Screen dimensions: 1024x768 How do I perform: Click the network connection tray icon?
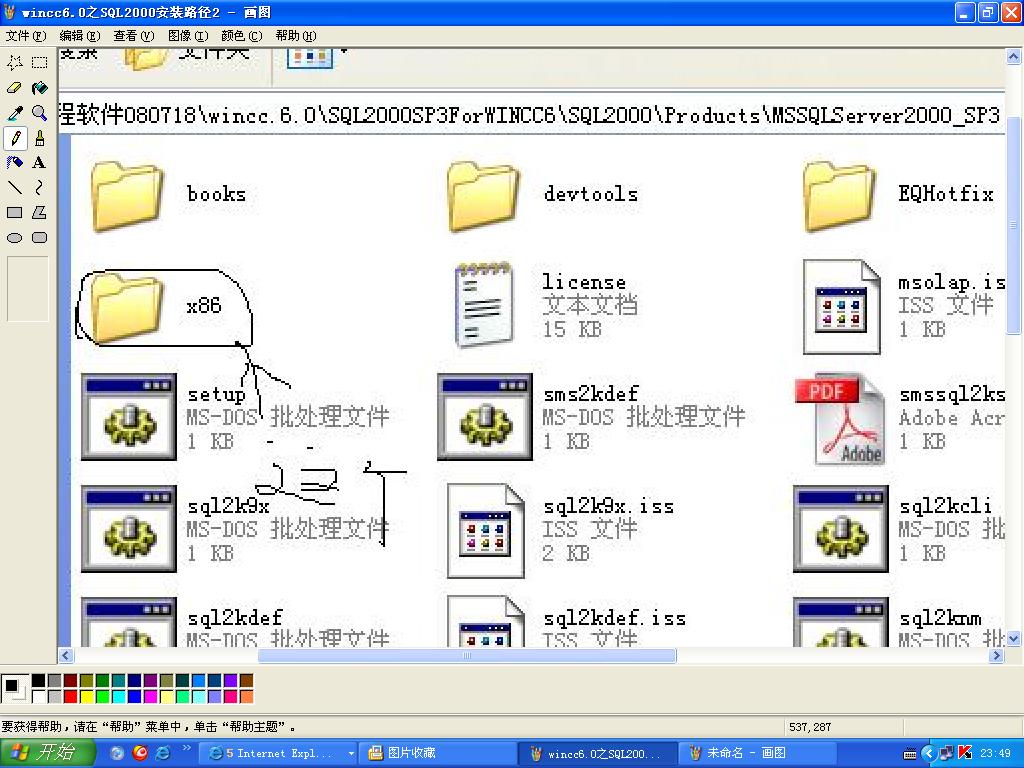coord(946,754)
